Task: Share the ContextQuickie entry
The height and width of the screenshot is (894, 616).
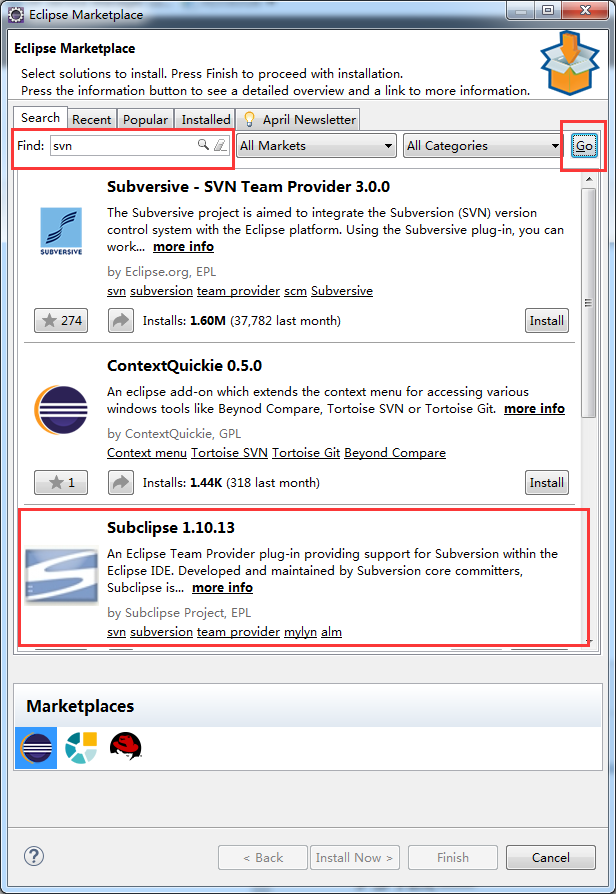Action: pos(121,482)
